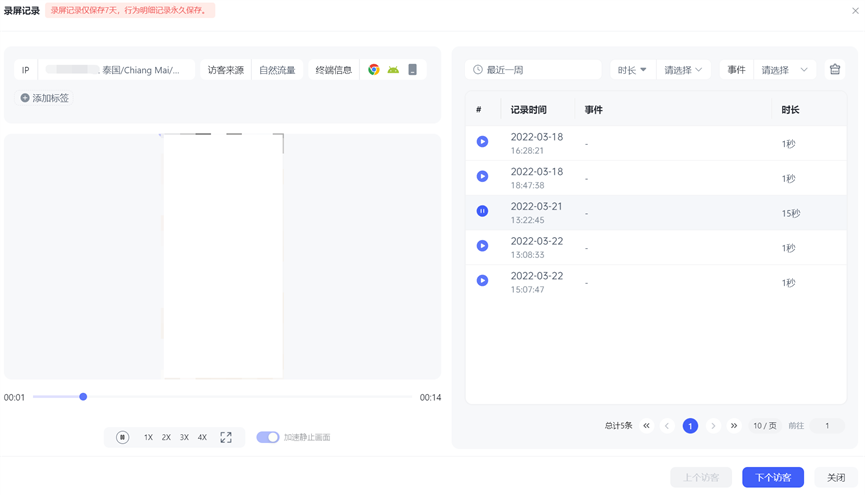Go to previous page of records

(667, 425)
